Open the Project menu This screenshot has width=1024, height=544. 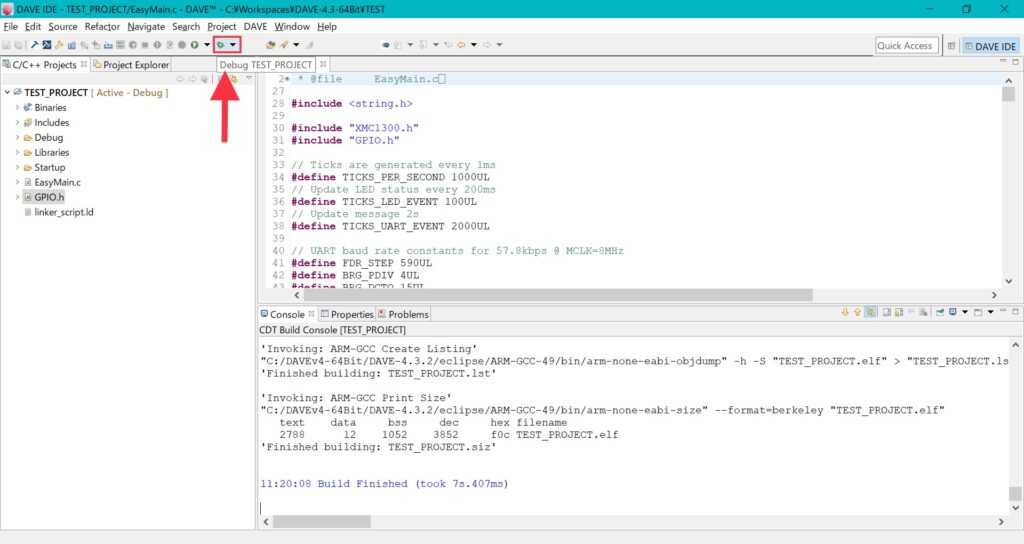[x=221, y=27]
